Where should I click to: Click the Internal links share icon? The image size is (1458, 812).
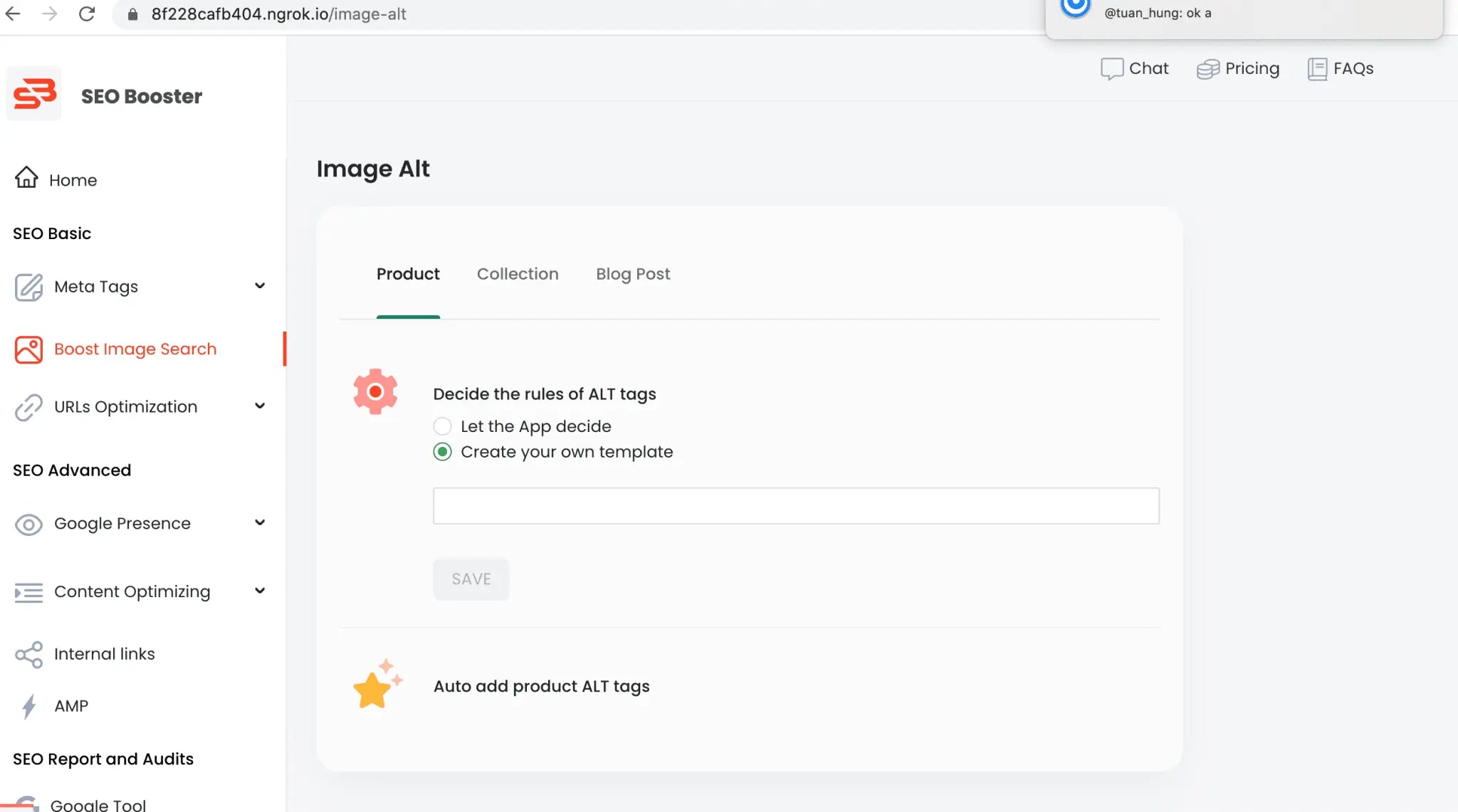point(28,655)
